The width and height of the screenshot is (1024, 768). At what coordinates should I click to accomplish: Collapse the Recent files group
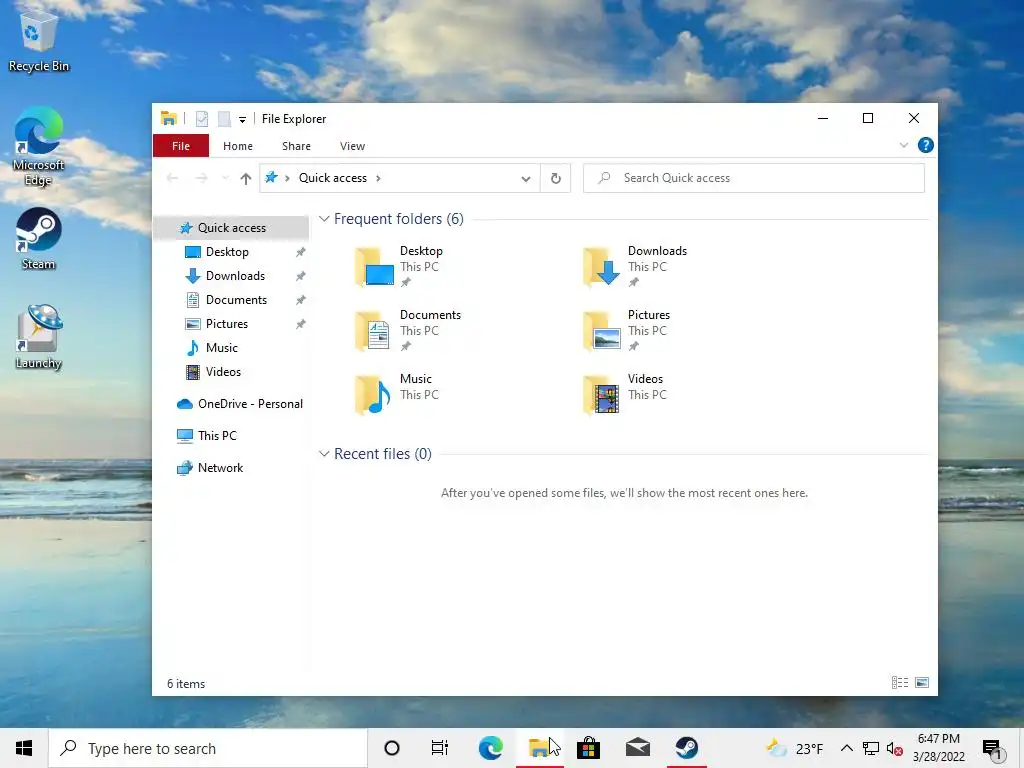324,454
